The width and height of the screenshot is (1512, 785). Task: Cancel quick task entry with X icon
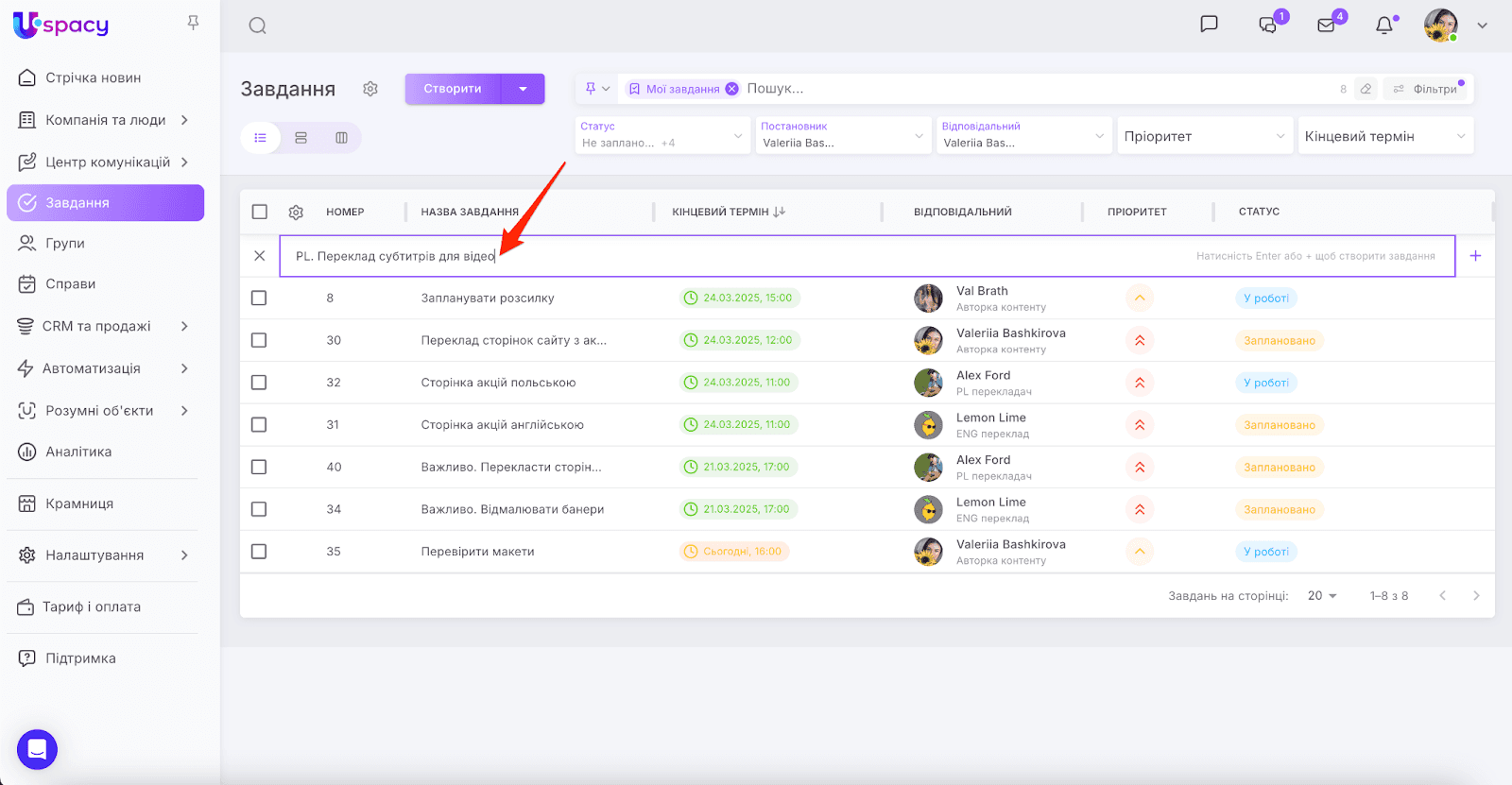(x=260, y=256)
